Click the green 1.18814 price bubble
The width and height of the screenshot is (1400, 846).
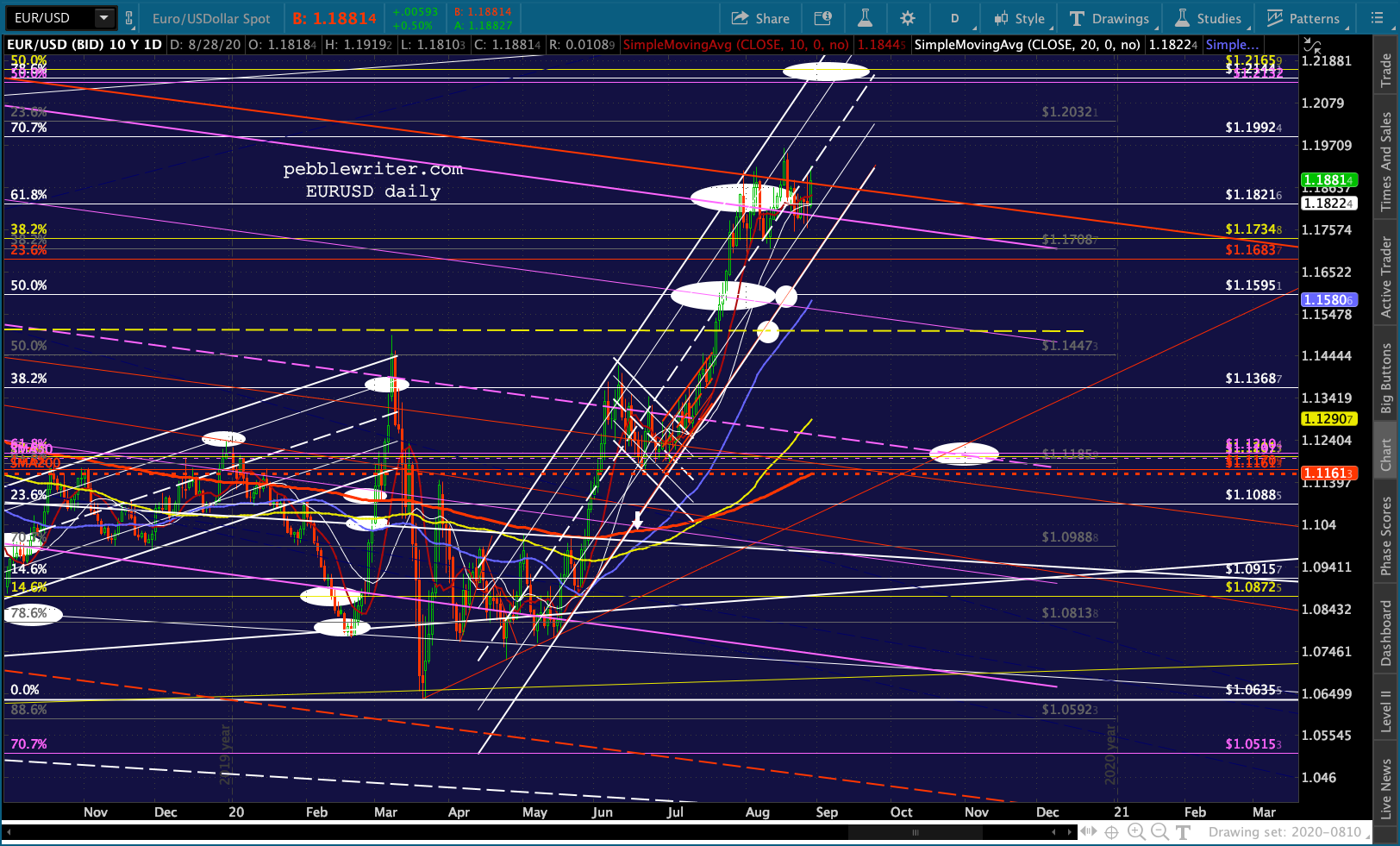[x=1329, y=179]
